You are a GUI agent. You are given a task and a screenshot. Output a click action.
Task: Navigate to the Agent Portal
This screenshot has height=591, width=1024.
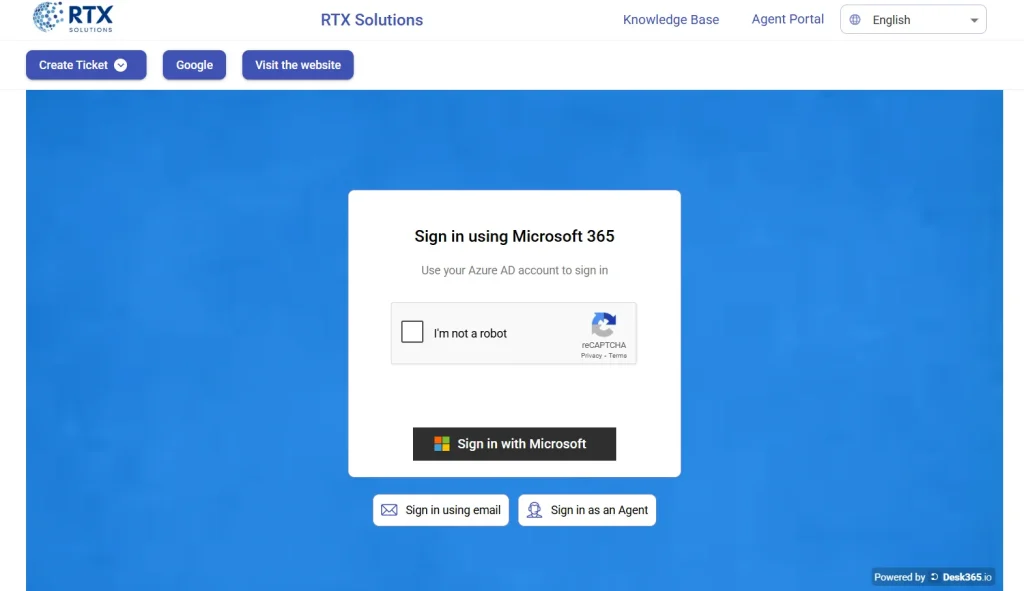coord(787,19)
